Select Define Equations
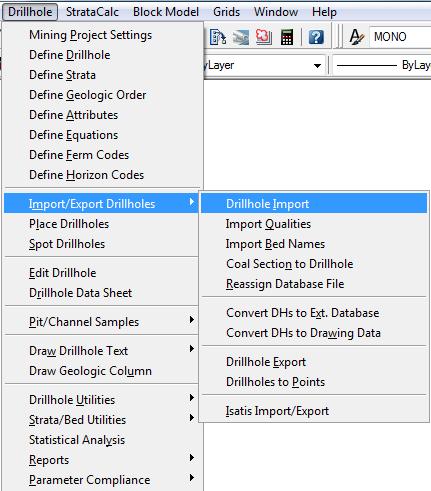Viewport: 431px width, 491px height. tap(102, 135)
